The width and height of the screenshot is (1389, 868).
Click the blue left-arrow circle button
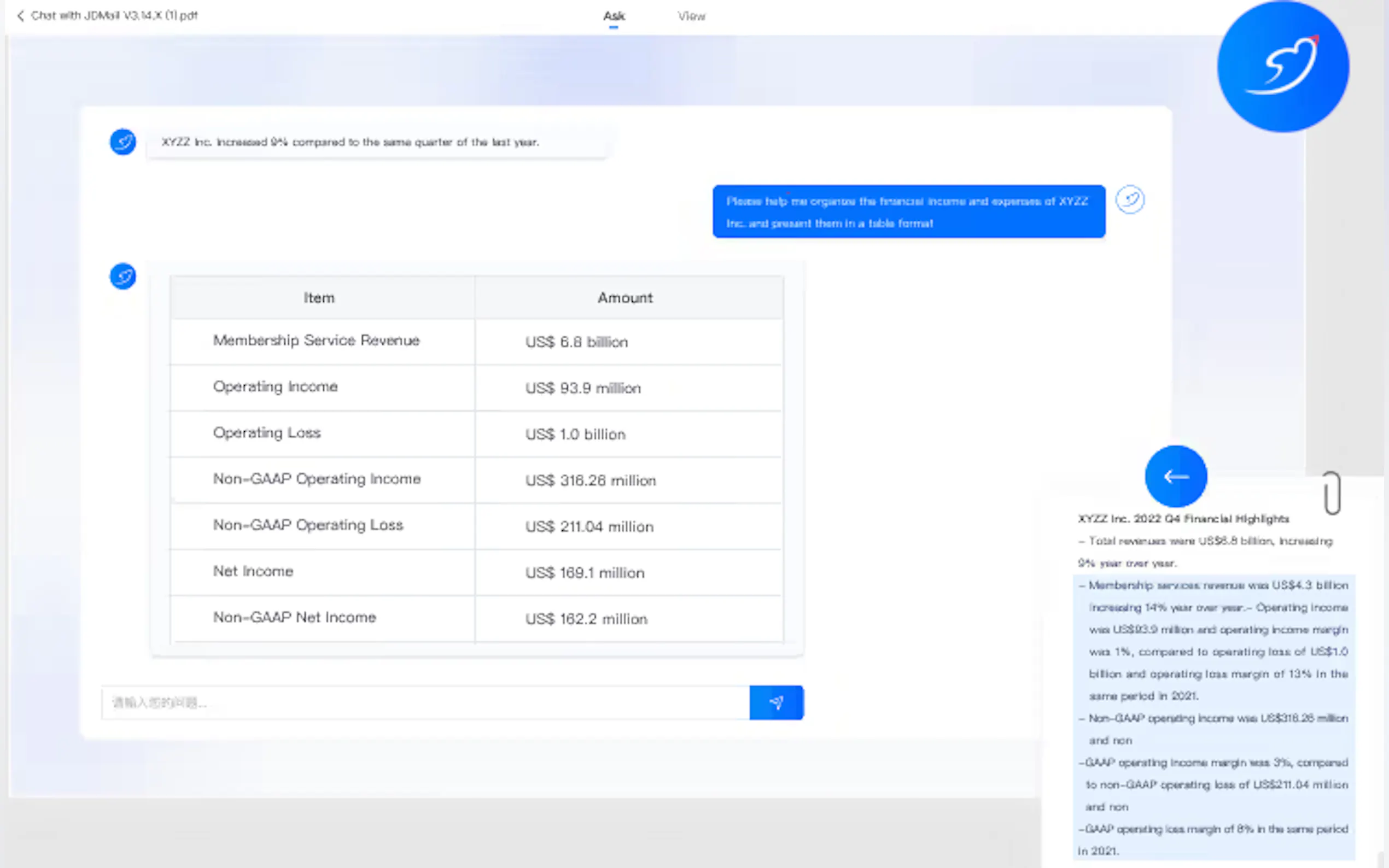(x=1175, y=477)
